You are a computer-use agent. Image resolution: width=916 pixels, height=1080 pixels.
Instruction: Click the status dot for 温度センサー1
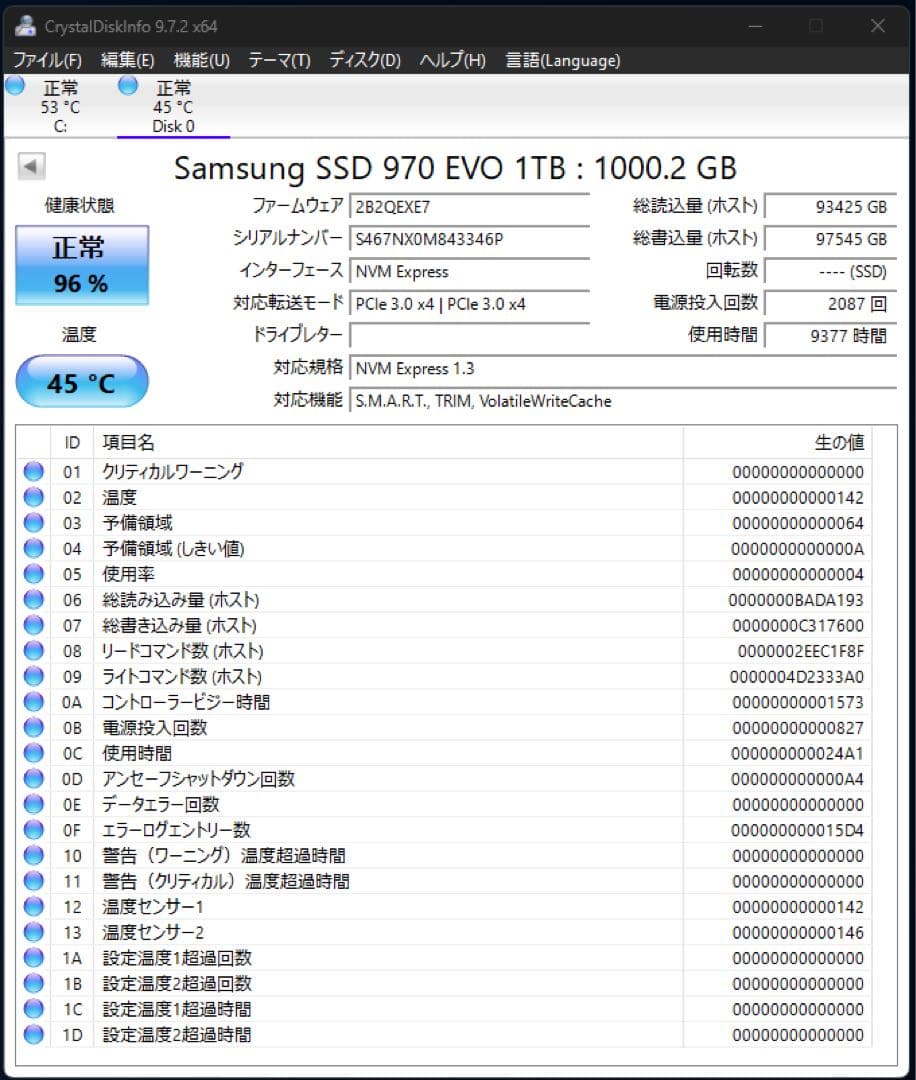coord(32,906)
